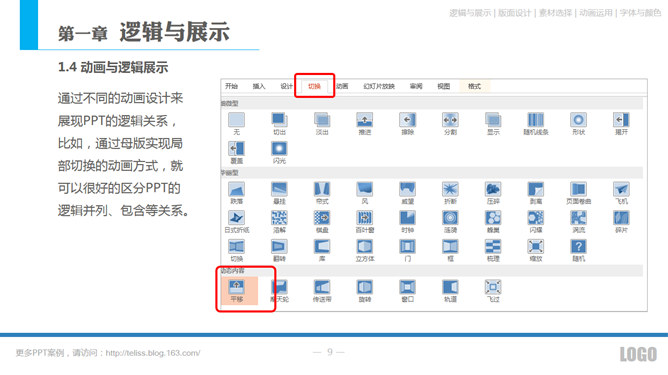Click the 切换 (Transitions) ribbon tab
Image resolution: width=668 pixels, height=375 pixels.
[314, 86]
